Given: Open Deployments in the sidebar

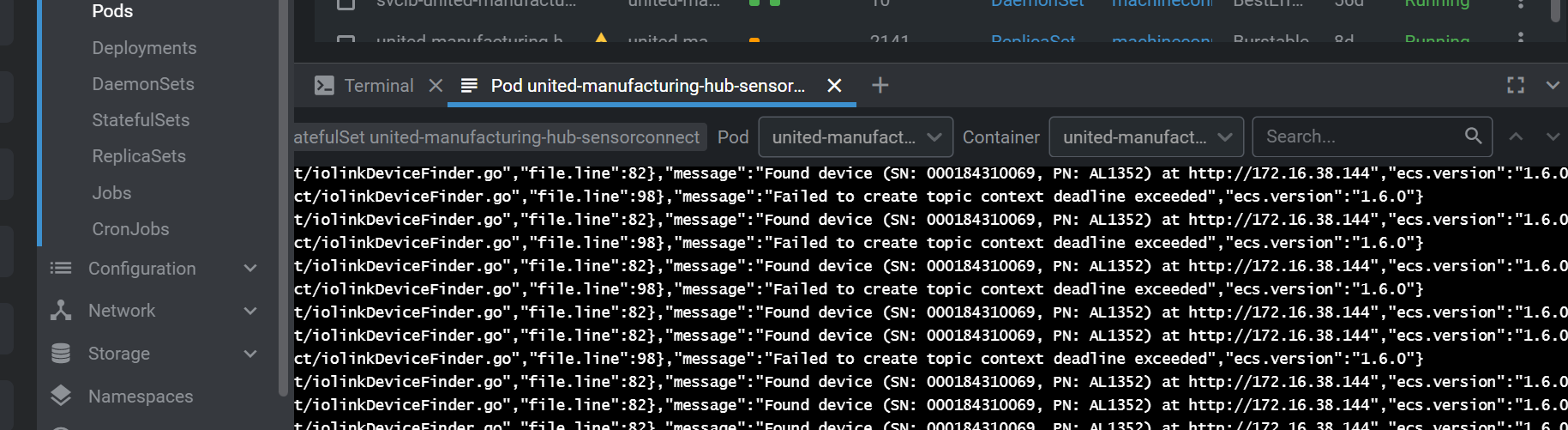Looking at the screenshot, I should (144, 48).
